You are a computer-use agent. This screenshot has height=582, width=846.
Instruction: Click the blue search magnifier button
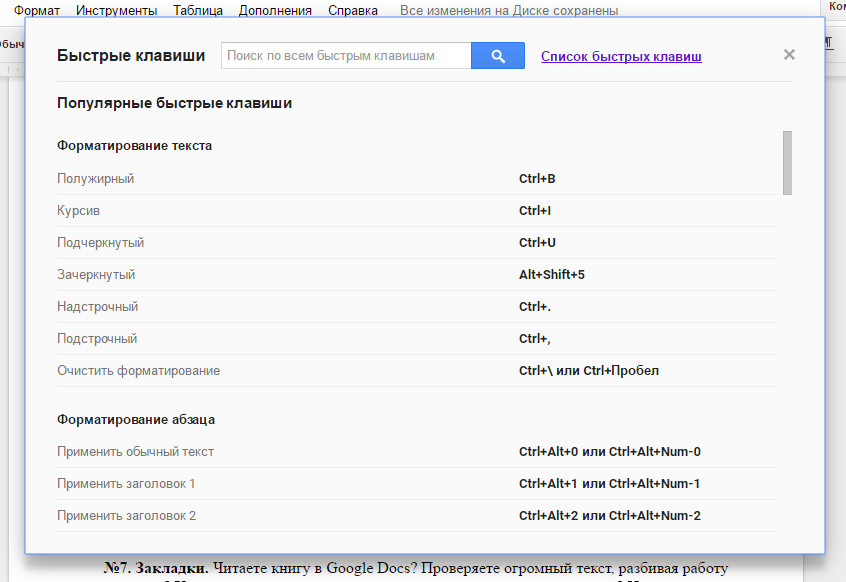497,56
